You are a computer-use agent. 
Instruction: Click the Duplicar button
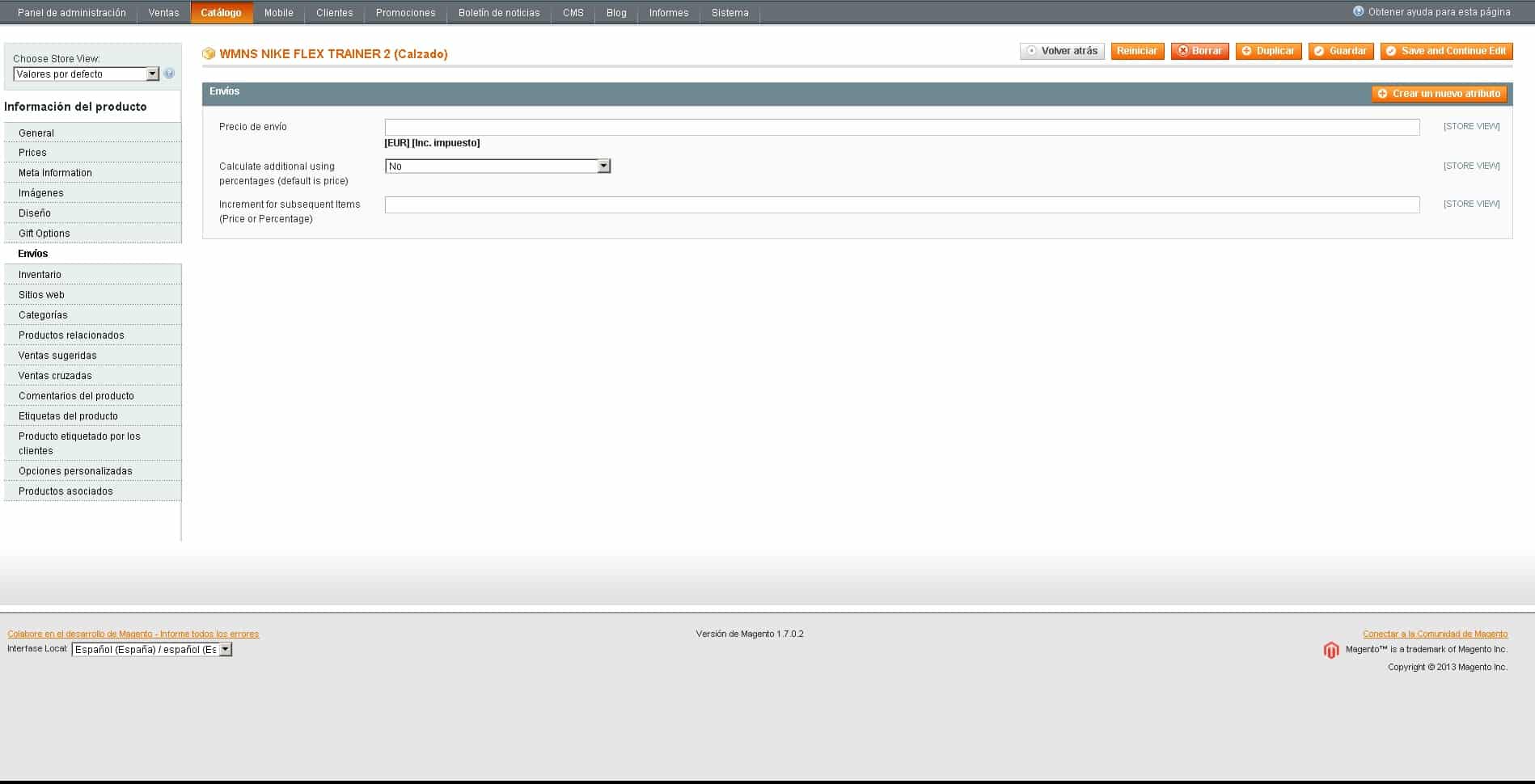point(1267,51)
